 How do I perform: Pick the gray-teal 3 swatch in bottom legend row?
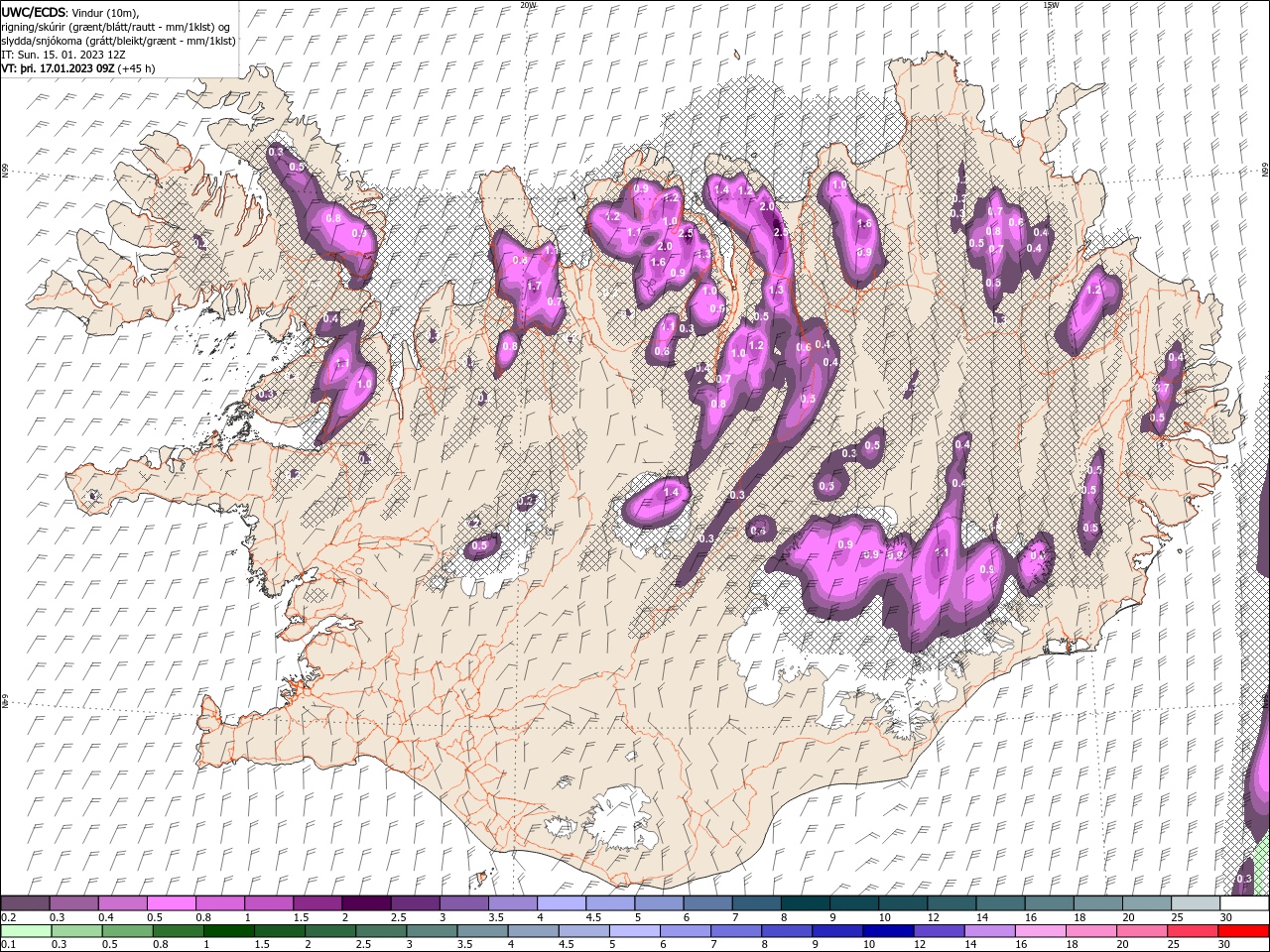[432, 930]
